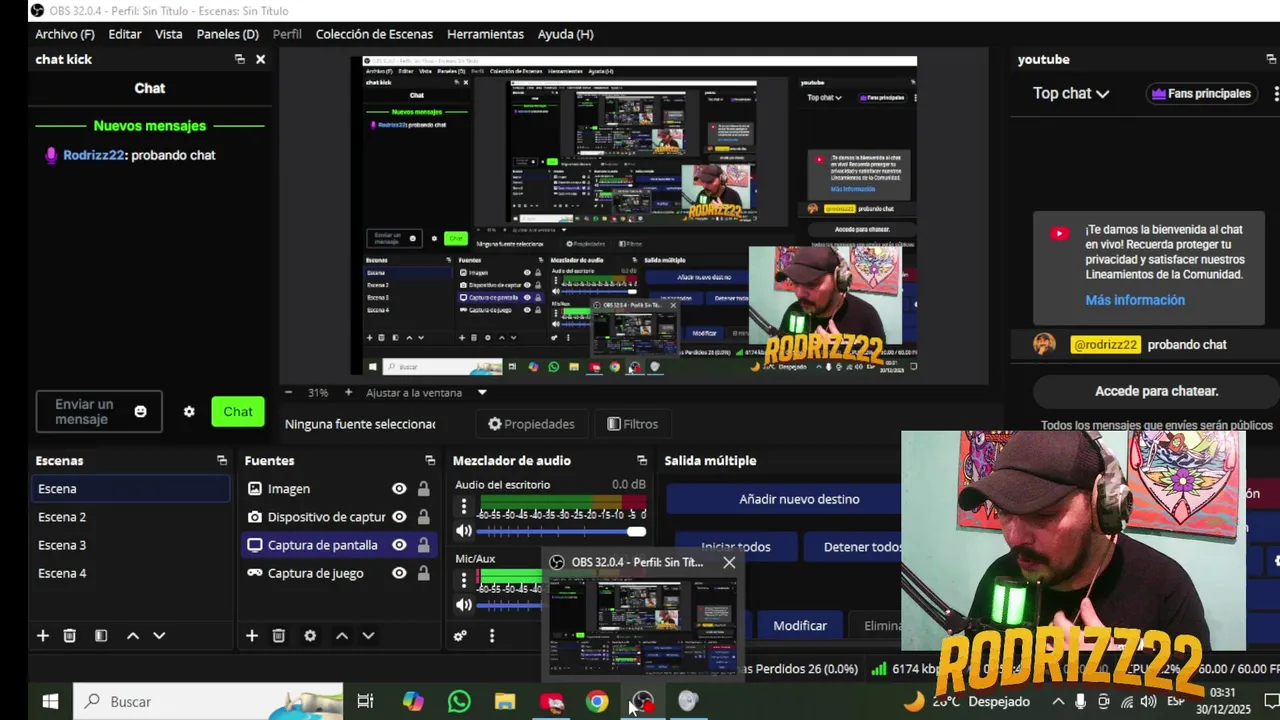This screenshot has width=1280, height=720.
Task: Select Escena 2 in scenes list
Action: pos(132,517)
